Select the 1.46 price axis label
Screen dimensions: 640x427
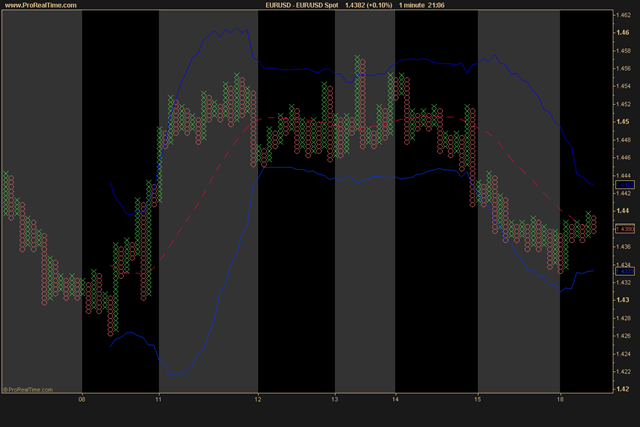point(623,33)
